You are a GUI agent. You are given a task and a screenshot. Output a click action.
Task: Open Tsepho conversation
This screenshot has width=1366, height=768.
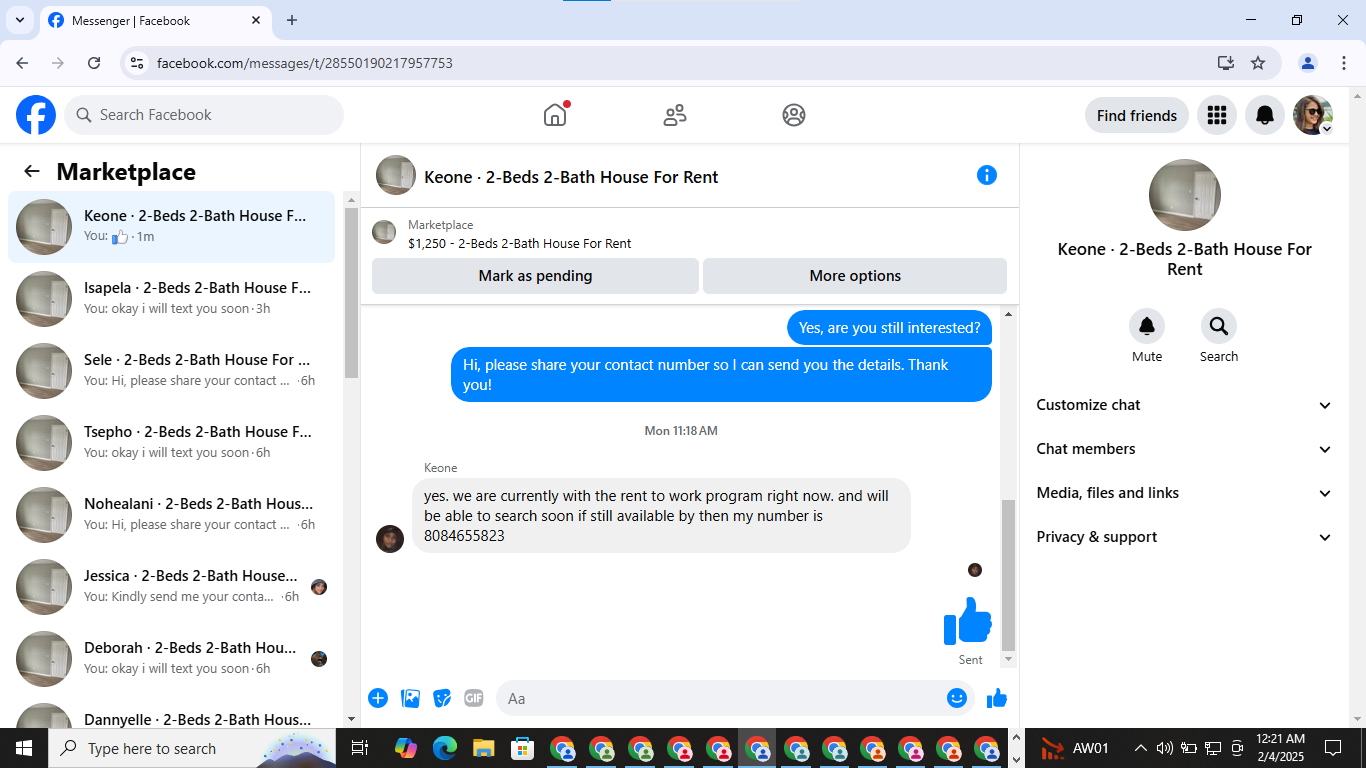pyautogui.click(x=172, y=442)
